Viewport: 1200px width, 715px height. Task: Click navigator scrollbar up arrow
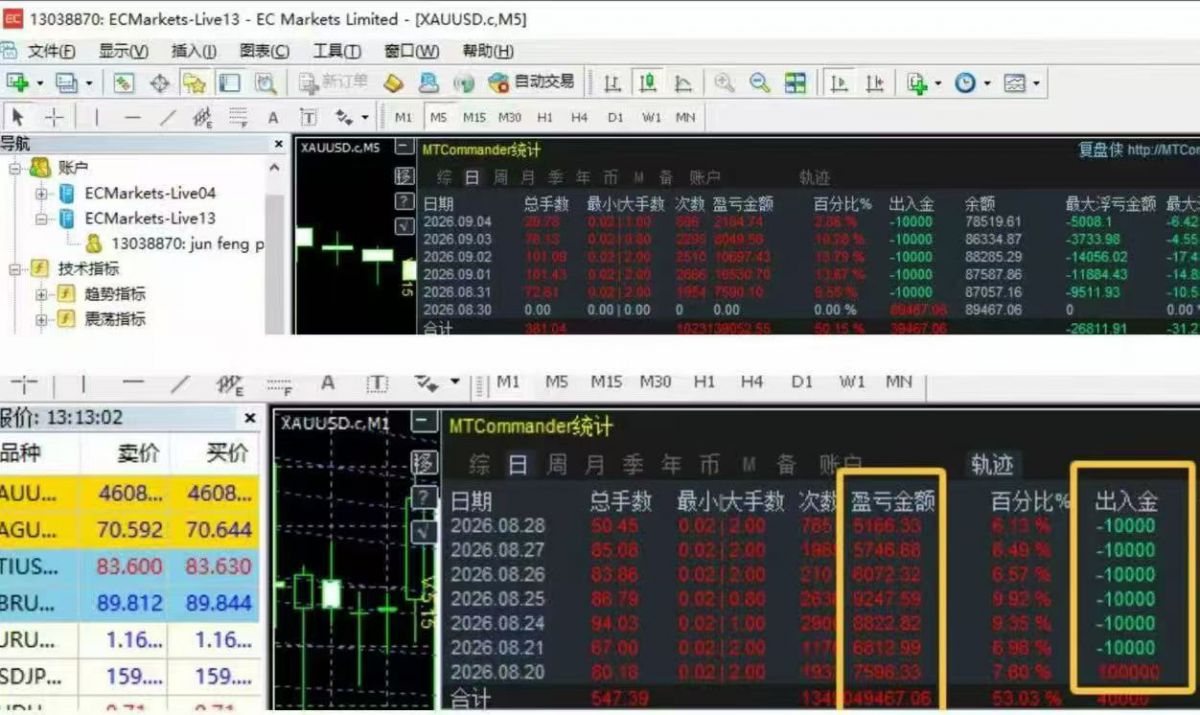277,168
